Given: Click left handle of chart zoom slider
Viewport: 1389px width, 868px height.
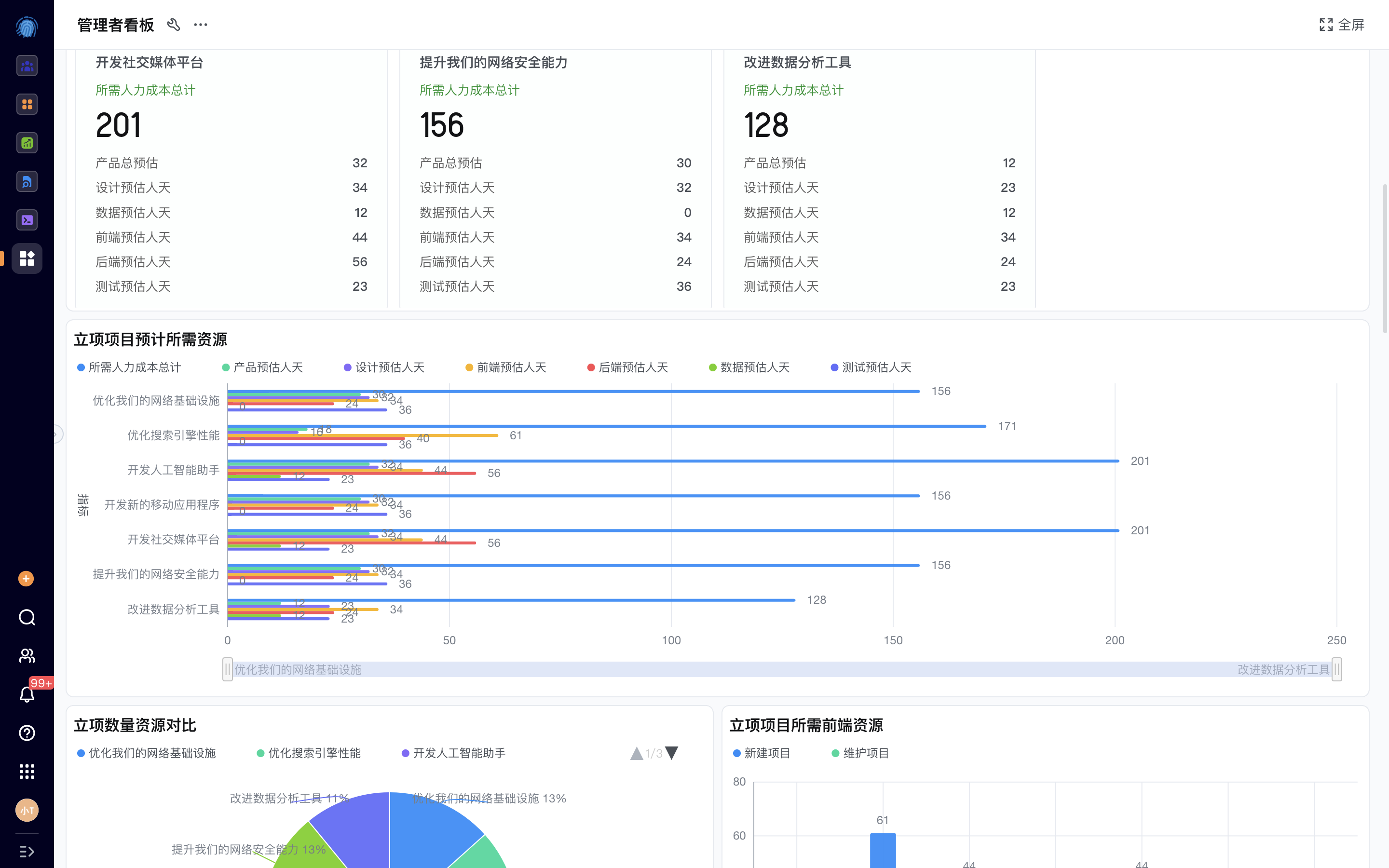Looking at the screenshot, I should pos(228,669).
